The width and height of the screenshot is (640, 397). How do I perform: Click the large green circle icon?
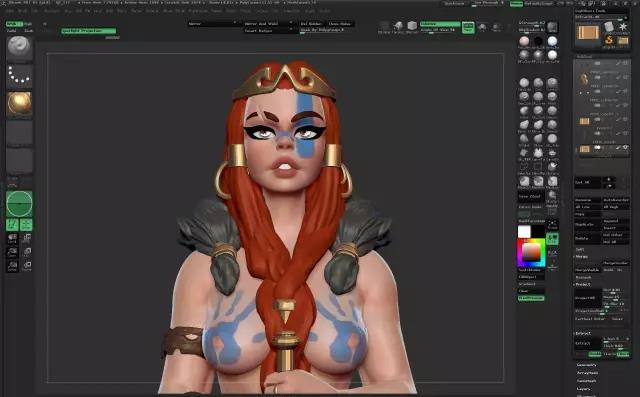(19, 203)
